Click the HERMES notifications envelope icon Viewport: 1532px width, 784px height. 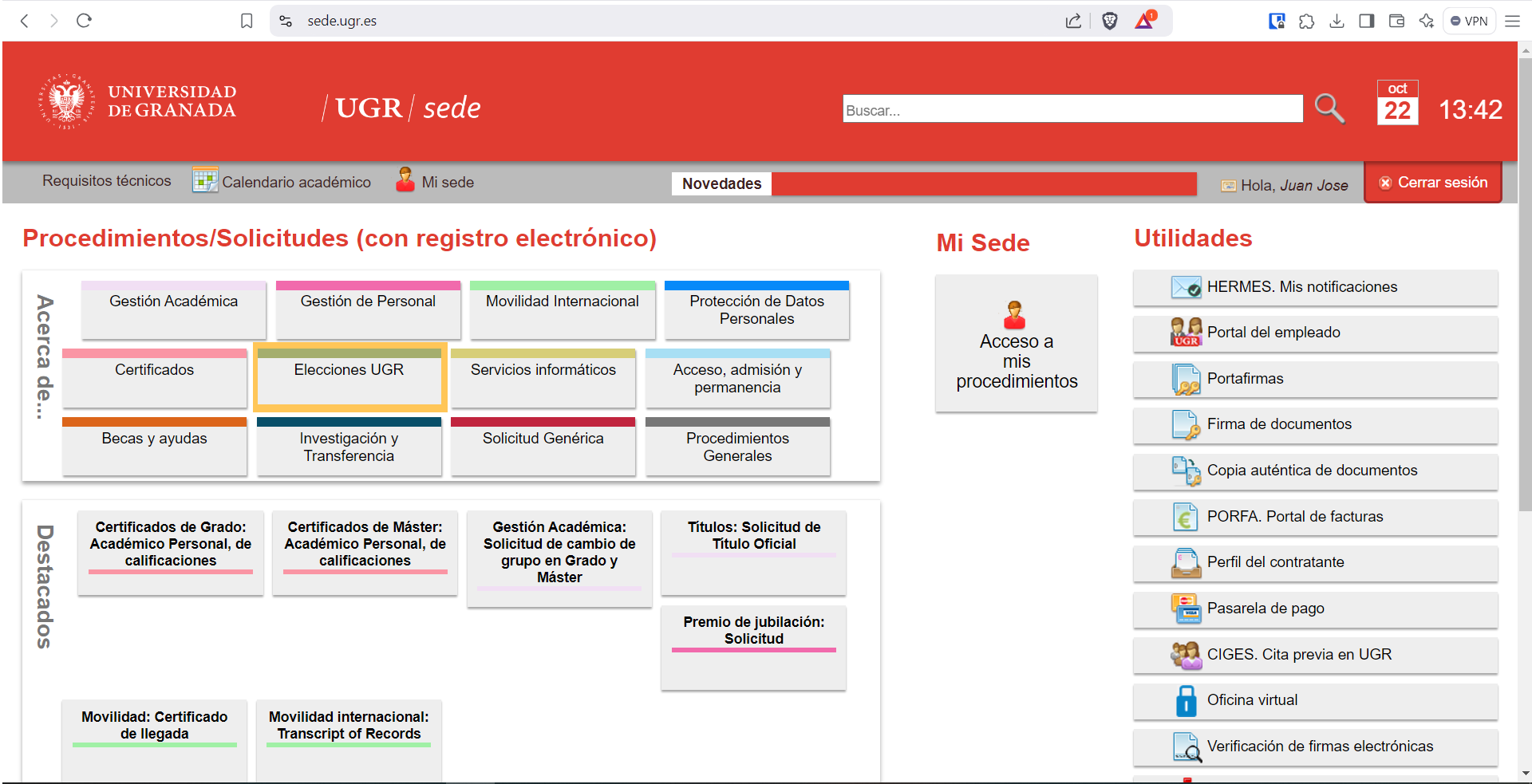[x=1186, y=287]
